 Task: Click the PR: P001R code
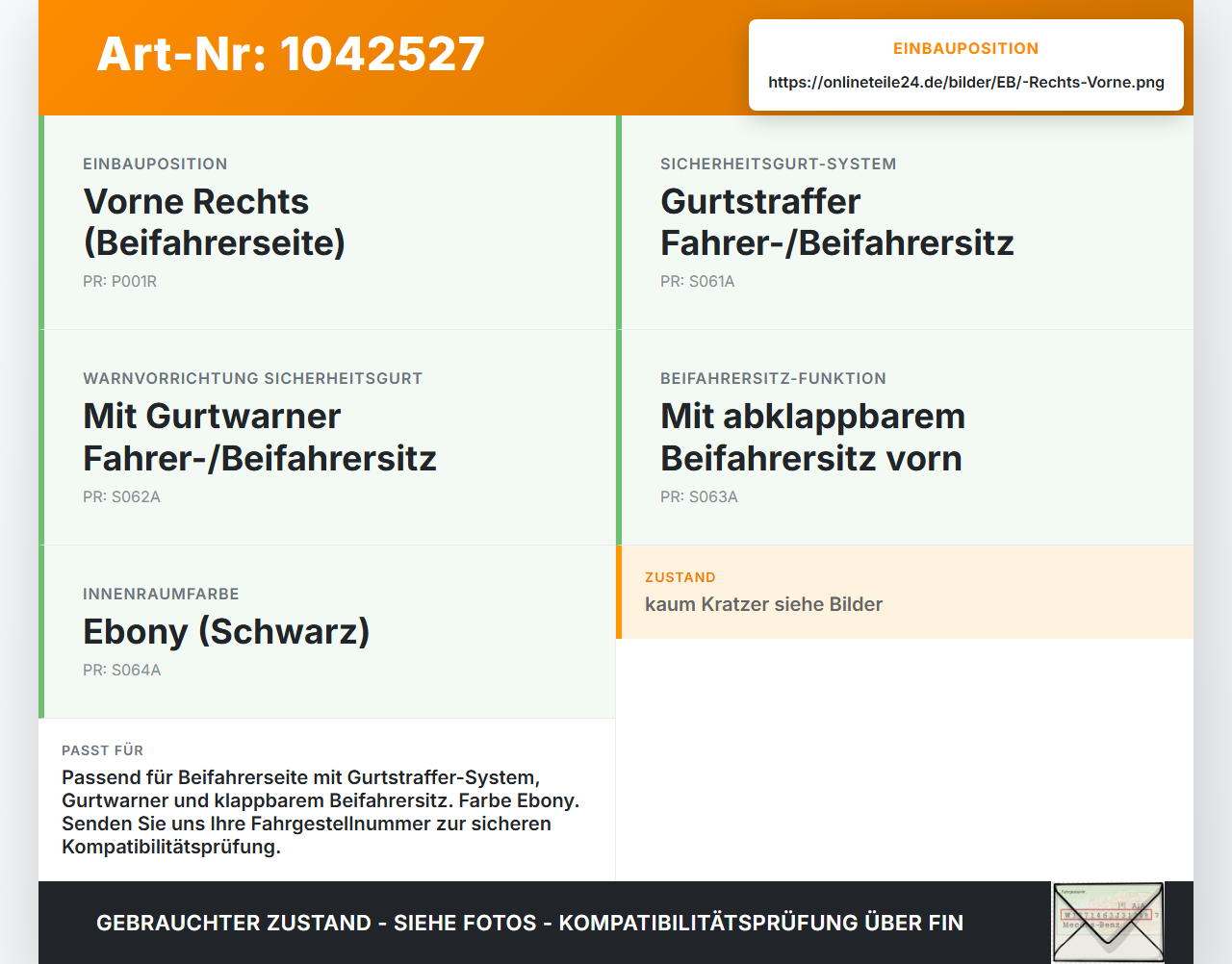tap(119, 281)
